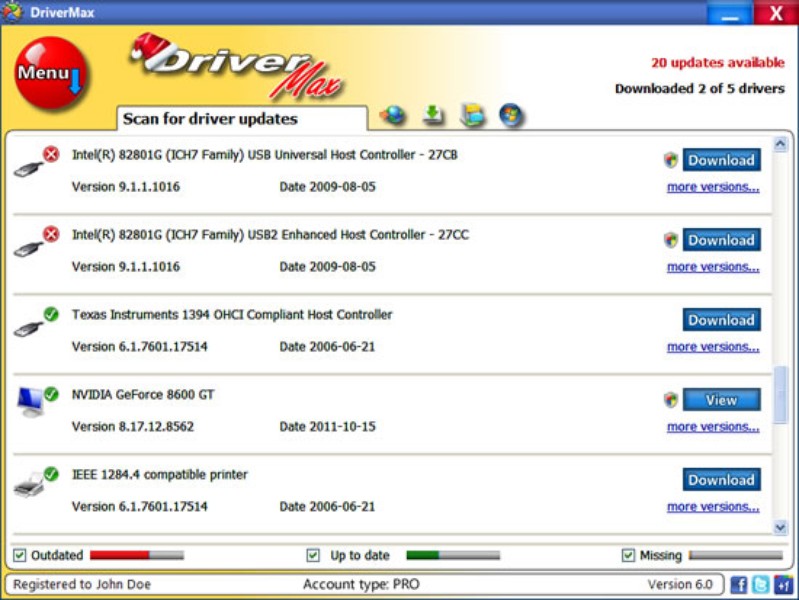The width and height of the screenshot is (799, 600).
Task: Click the Windows logo orb icon
Action: pos(512,115)
